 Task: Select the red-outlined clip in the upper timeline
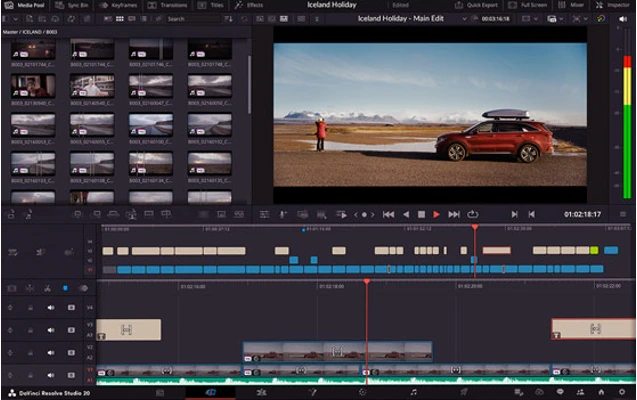[x=496, y=251]
